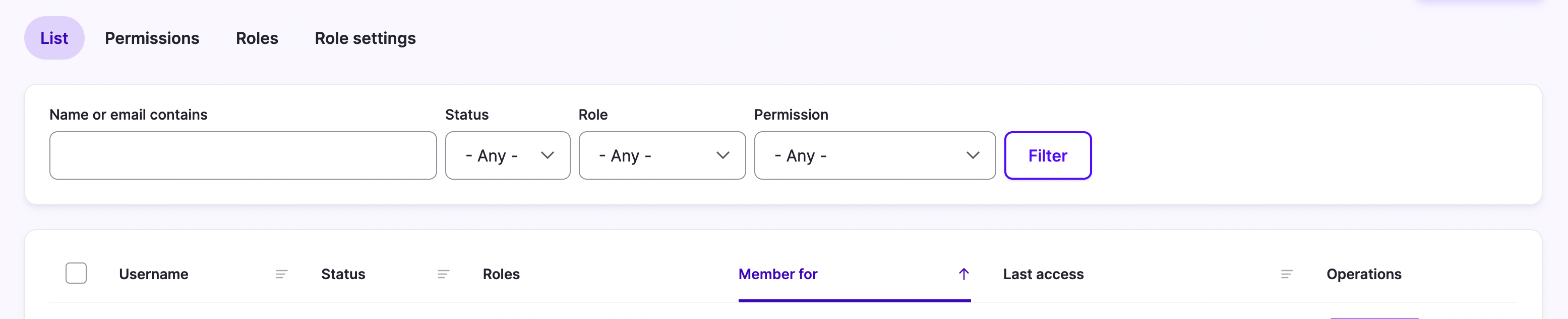
Task: Select the List tab
Action: tap(53, 38)
